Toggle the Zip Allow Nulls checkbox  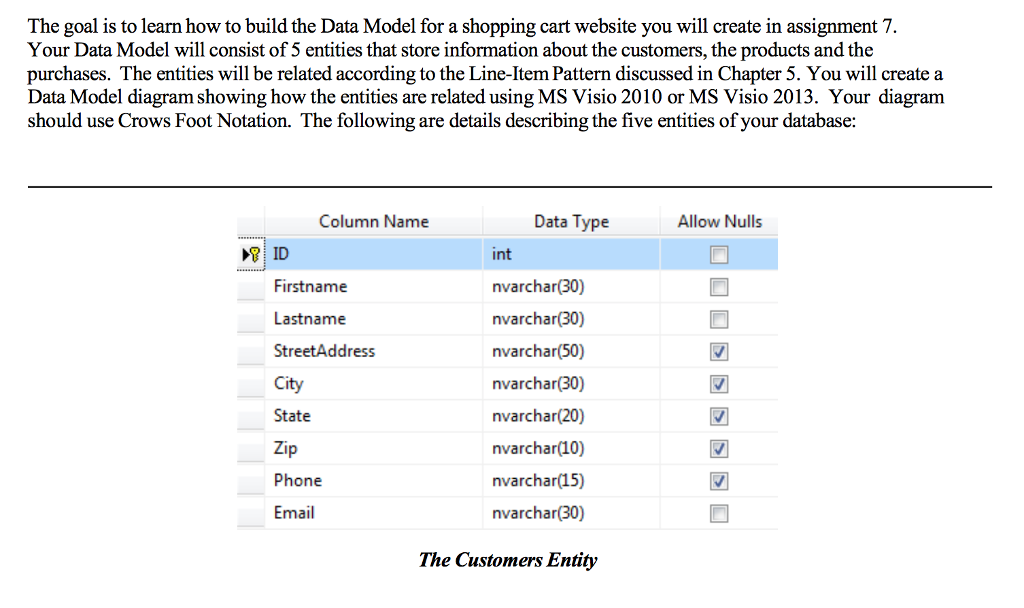(x=719, y=449)
